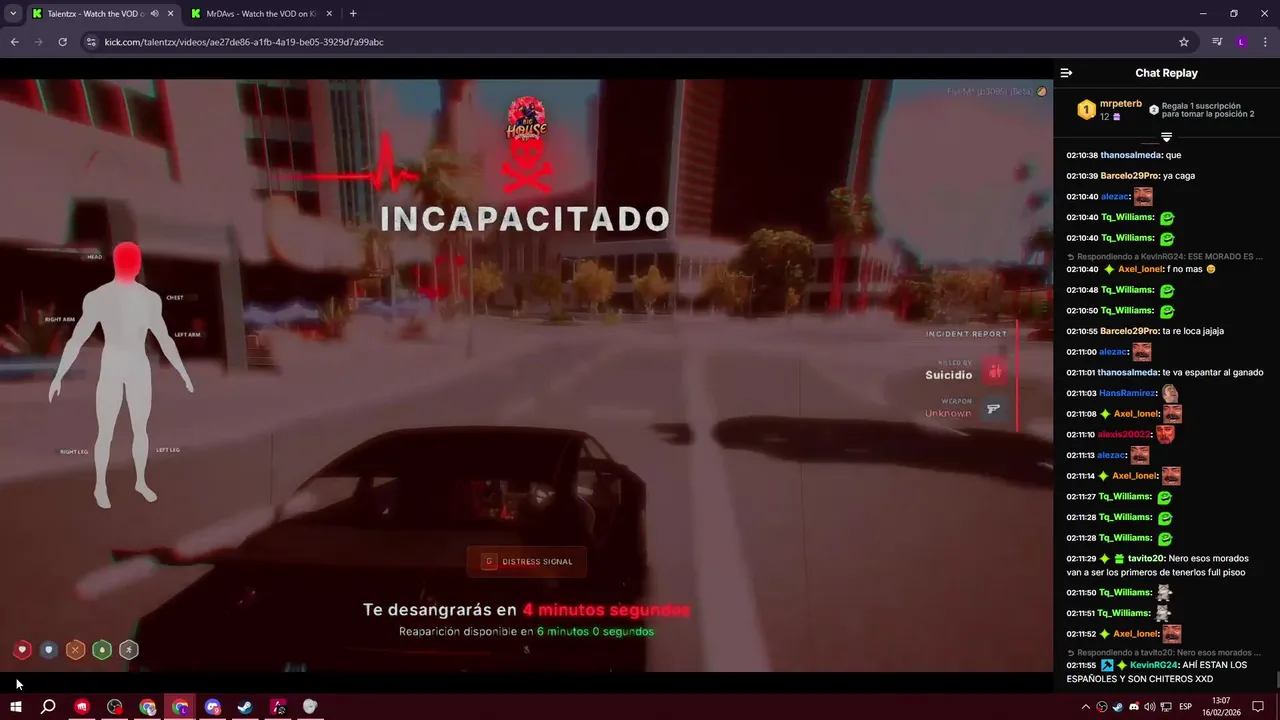Click the Suicidio killer icon
Image resolution: width=1280 pixels, height=720 pixels.
994,372
